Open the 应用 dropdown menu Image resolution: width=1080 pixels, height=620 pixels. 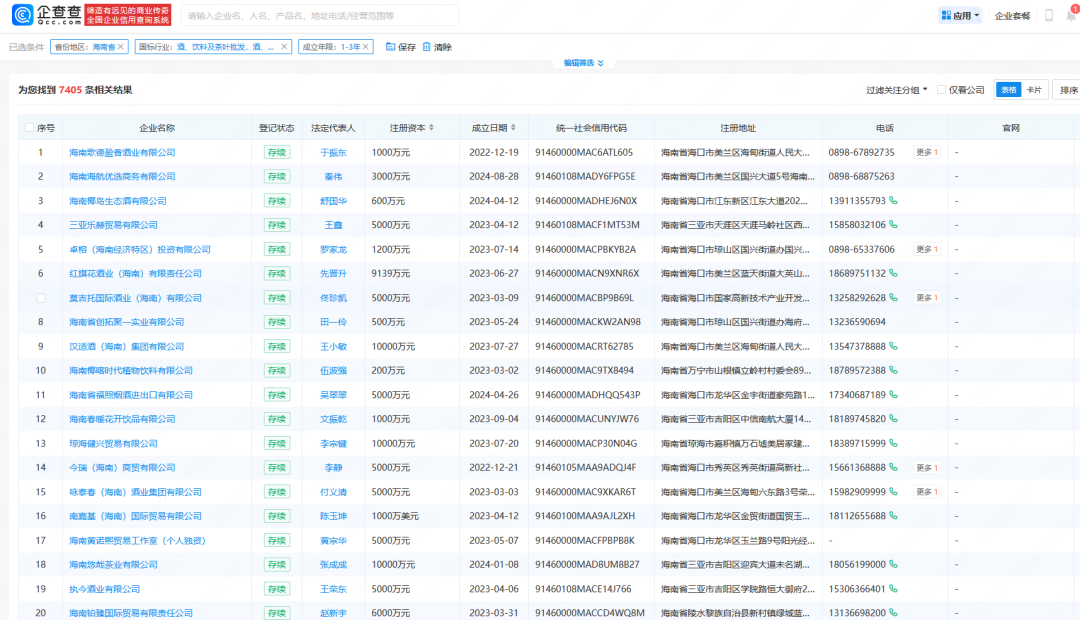[x=960, y=15]
